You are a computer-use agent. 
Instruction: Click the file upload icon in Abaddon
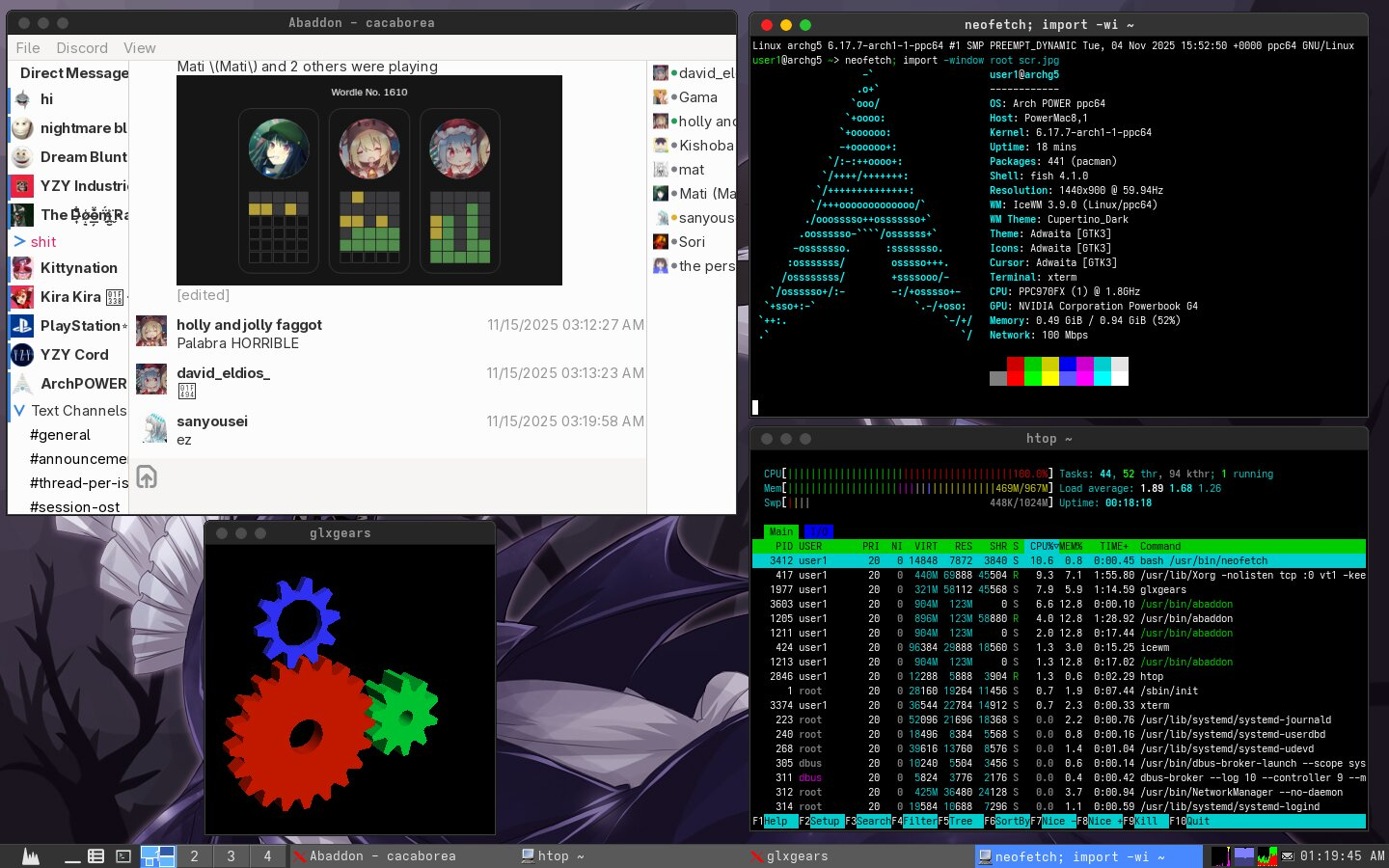click(147, 476)
